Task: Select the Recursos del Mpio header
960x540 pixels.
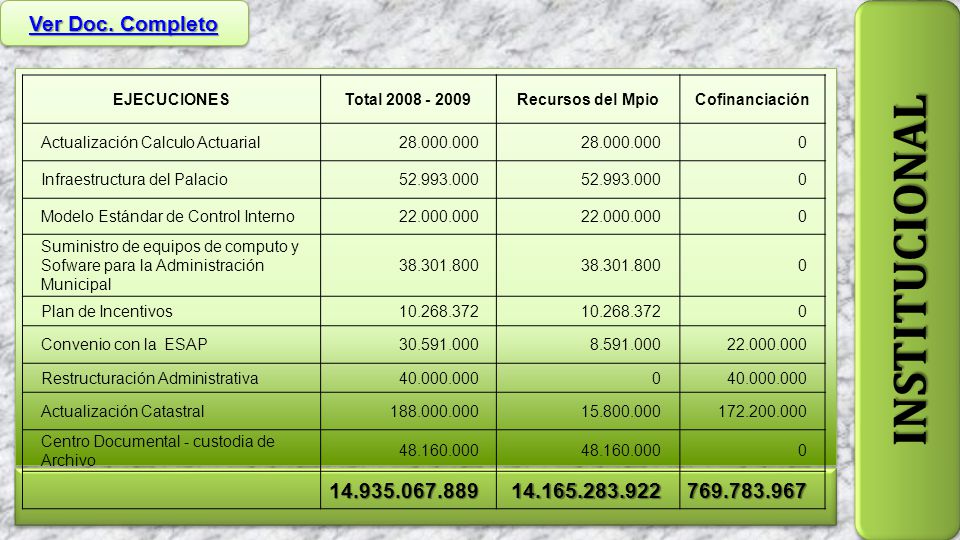Action: pos(588,99)
